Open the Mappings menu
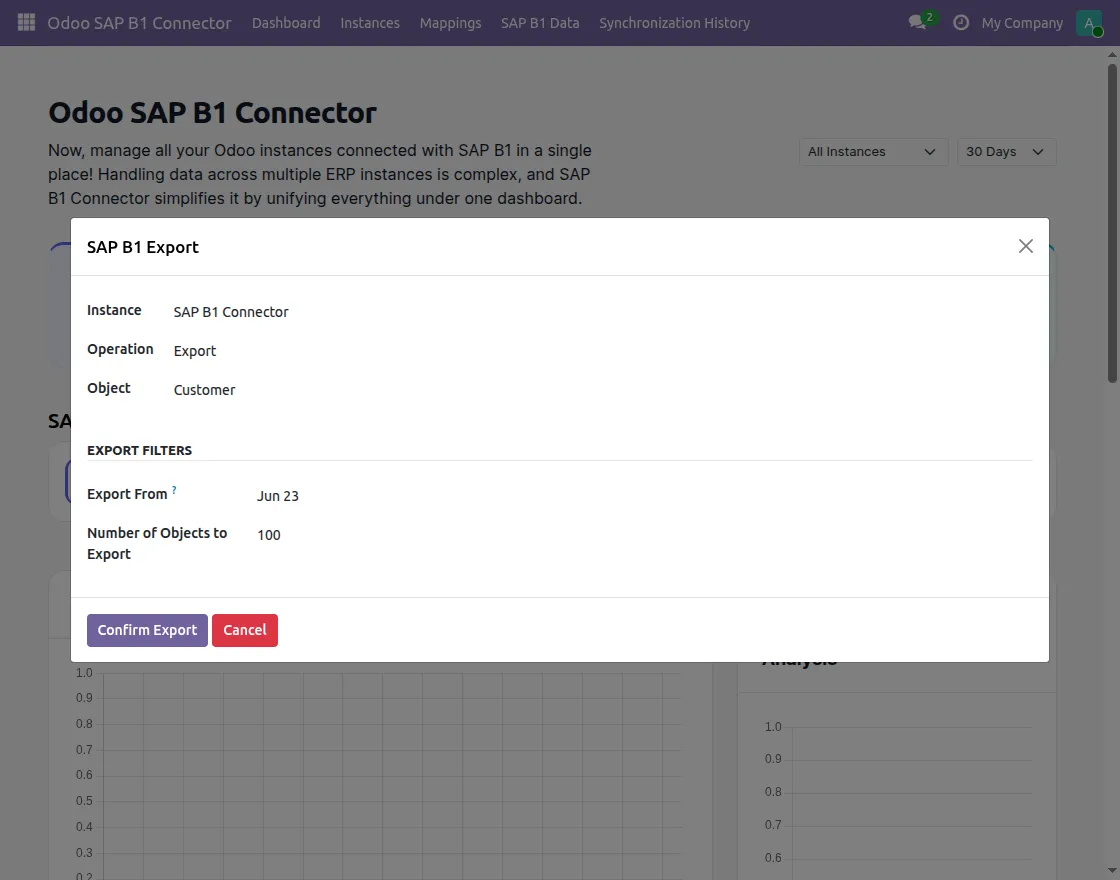Image resolution: width=1120 pixels, height=880 pixels. coord(451,23)
